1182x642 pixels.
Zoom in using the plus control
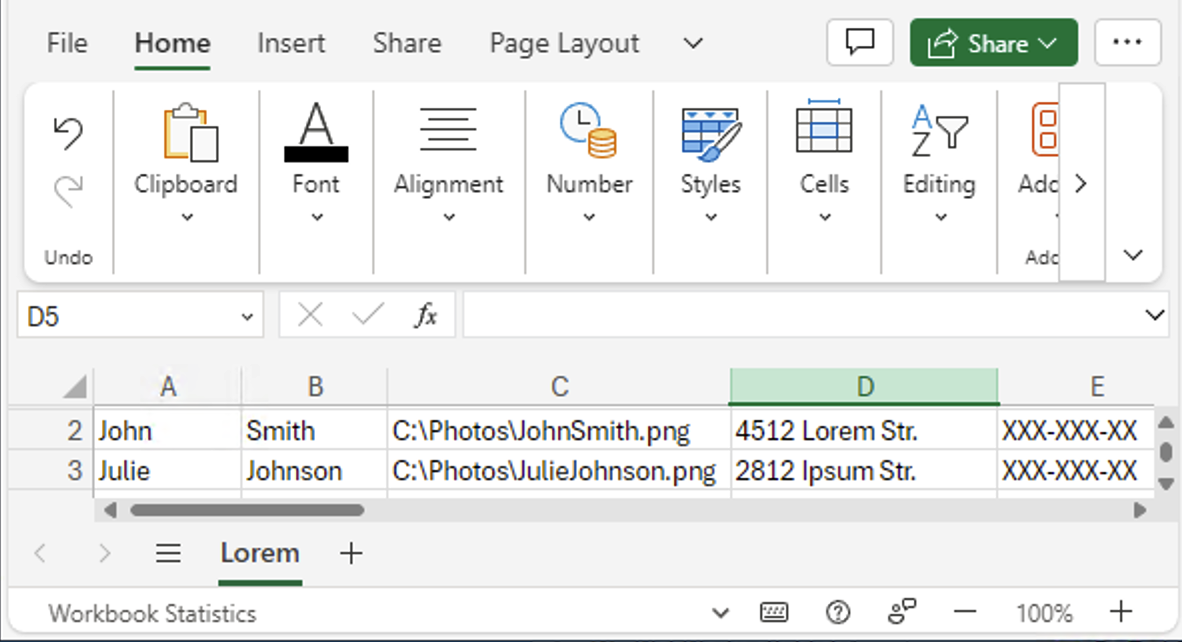tap(1120, 612)
